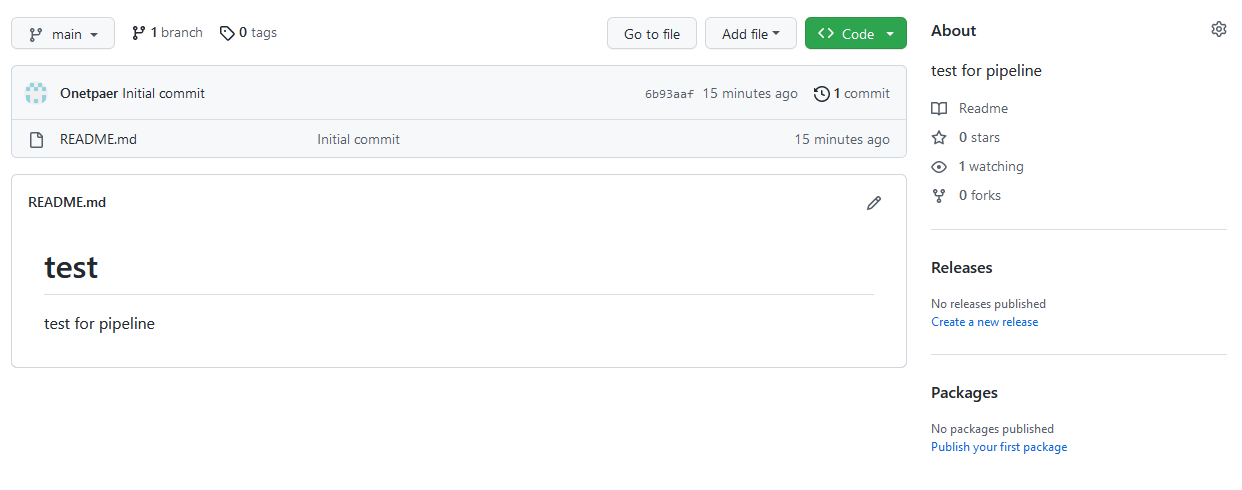Click the test for pipeline README paragraph
This screenshot has height=490, width=1242.
tap(100, 323)
